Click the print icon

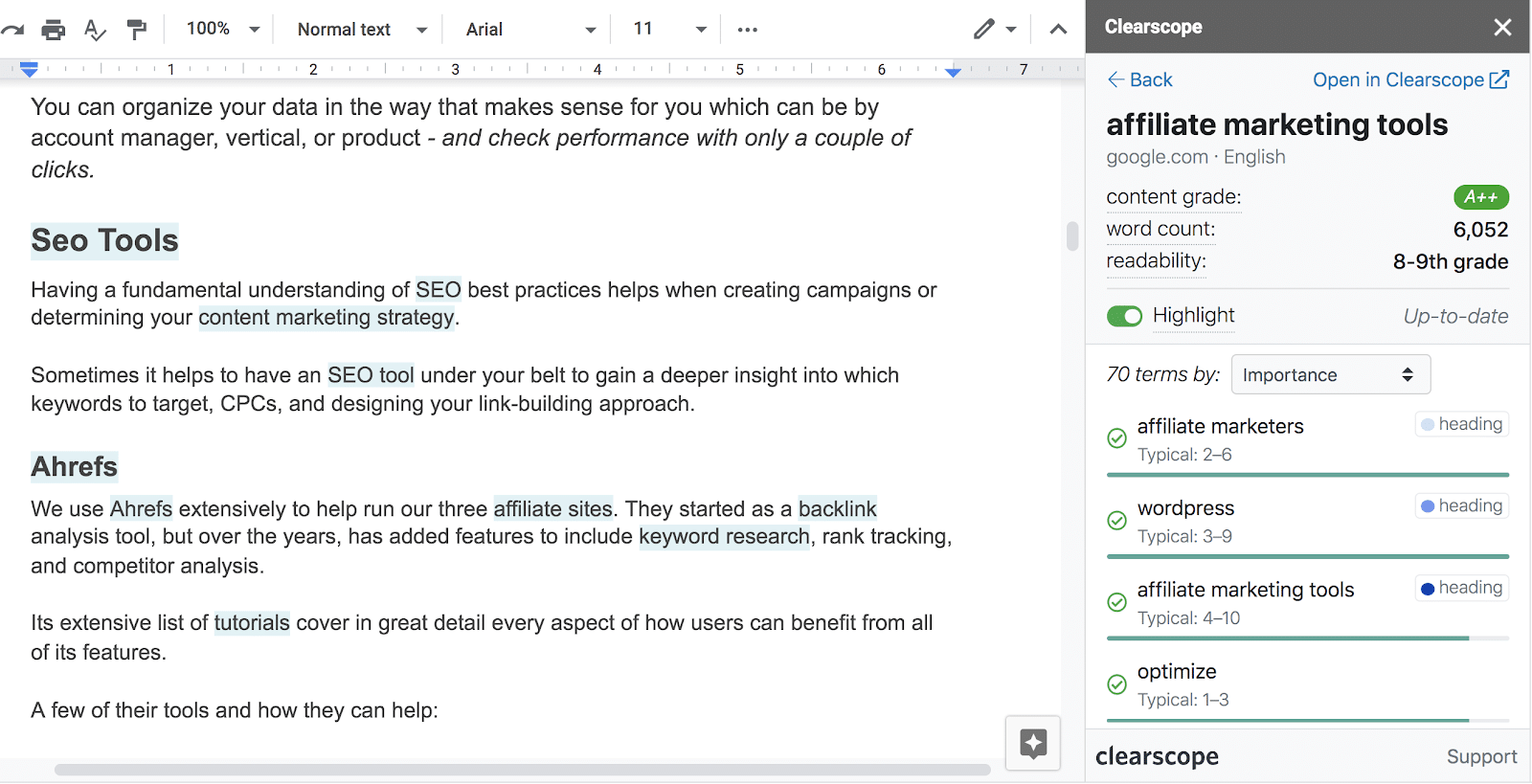click(54, 30)
